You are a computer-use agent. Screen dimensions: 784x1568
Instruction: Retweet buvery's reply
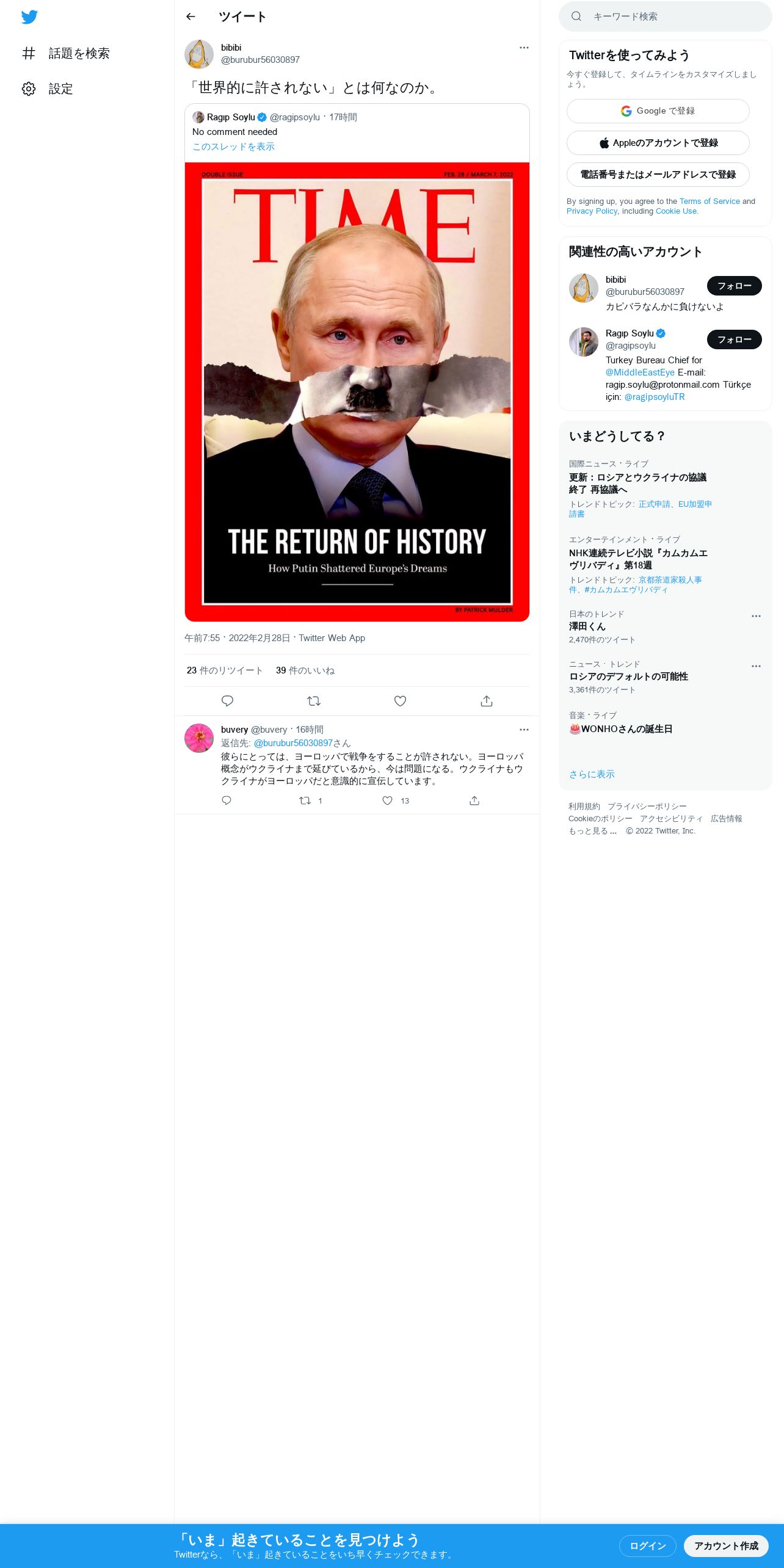[305, 800]
